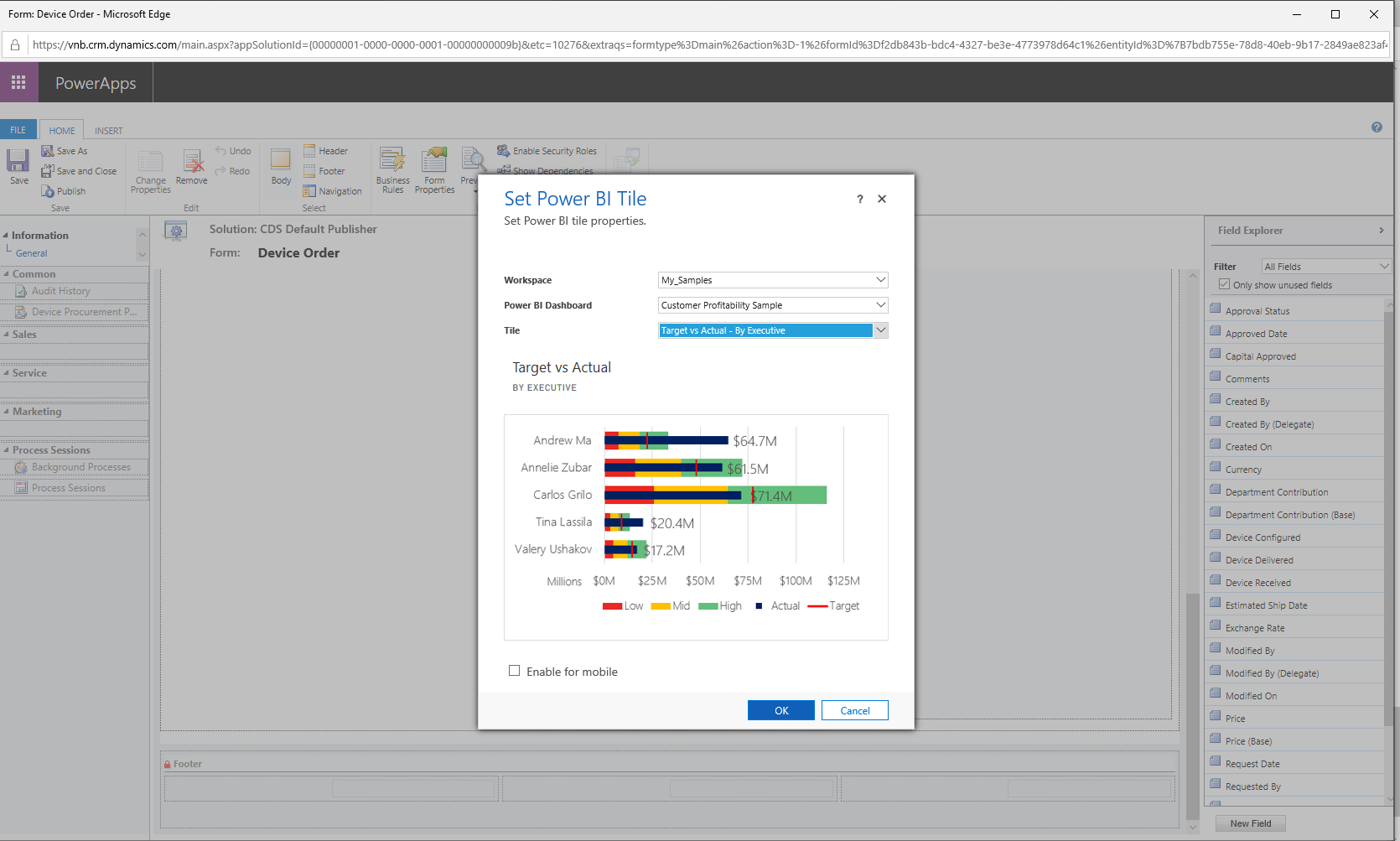The width and height of the screenshot is (1400, 841).
Task: Click the Low legend red swatch
Action: (x=612, y=606)
